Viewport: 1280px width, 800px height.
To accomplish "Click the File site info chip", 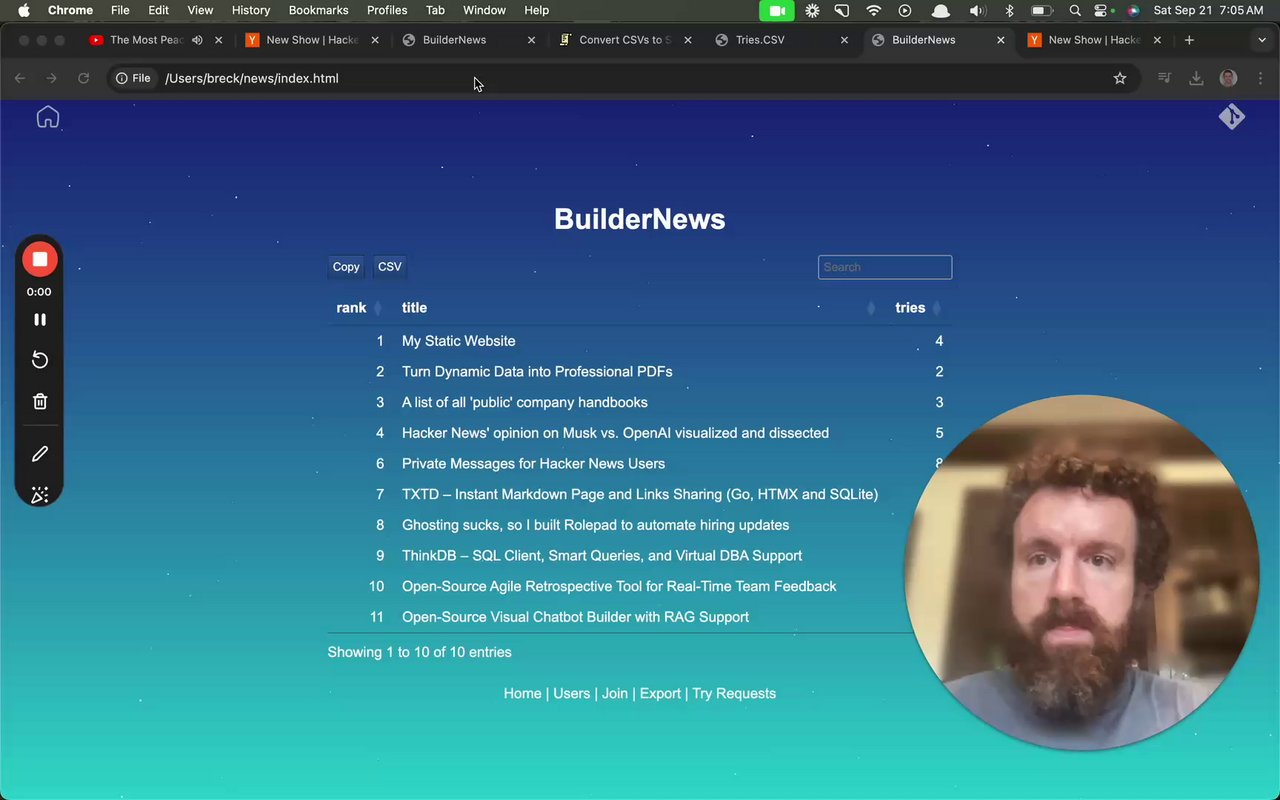I will [133, 78].
